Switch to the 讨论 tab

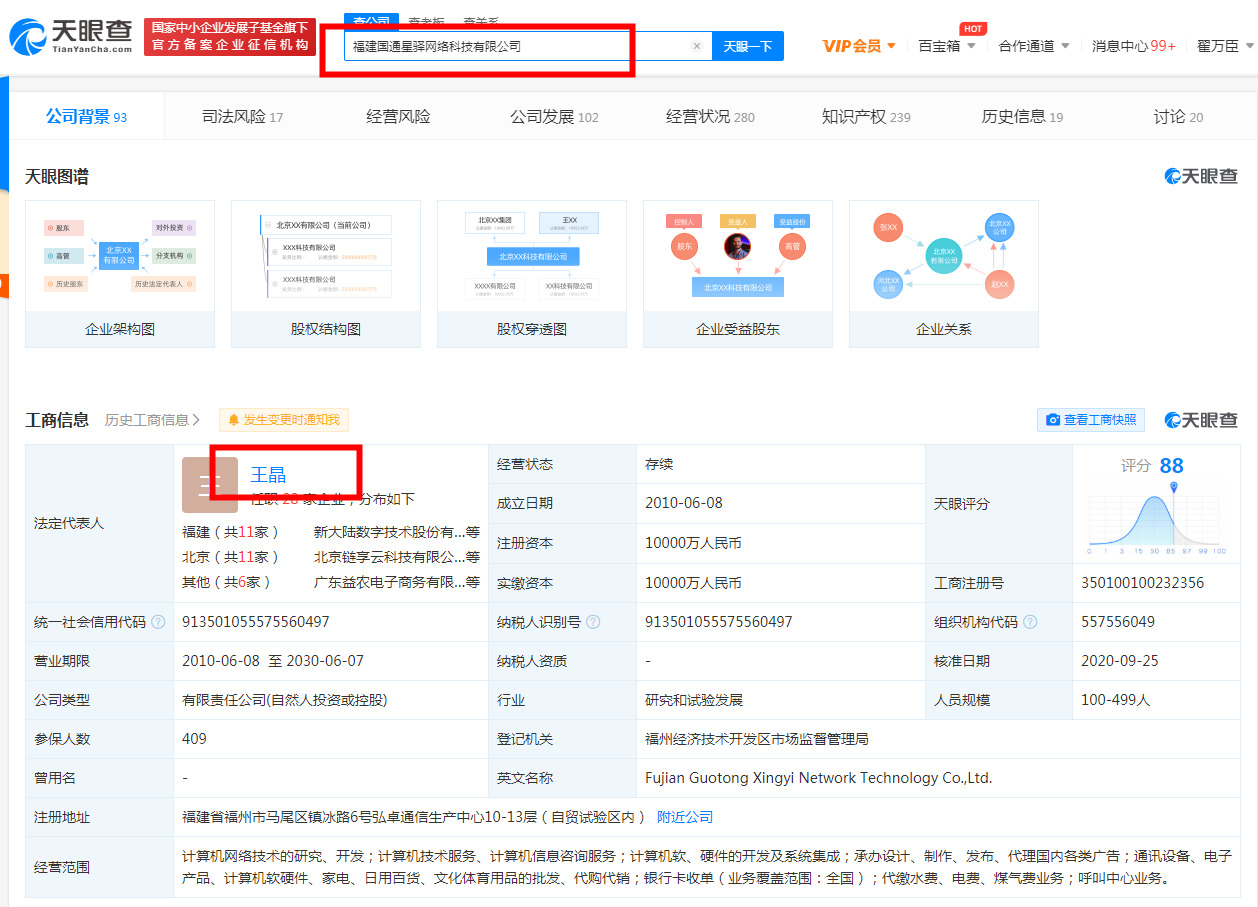click(x=1178, y=117)
